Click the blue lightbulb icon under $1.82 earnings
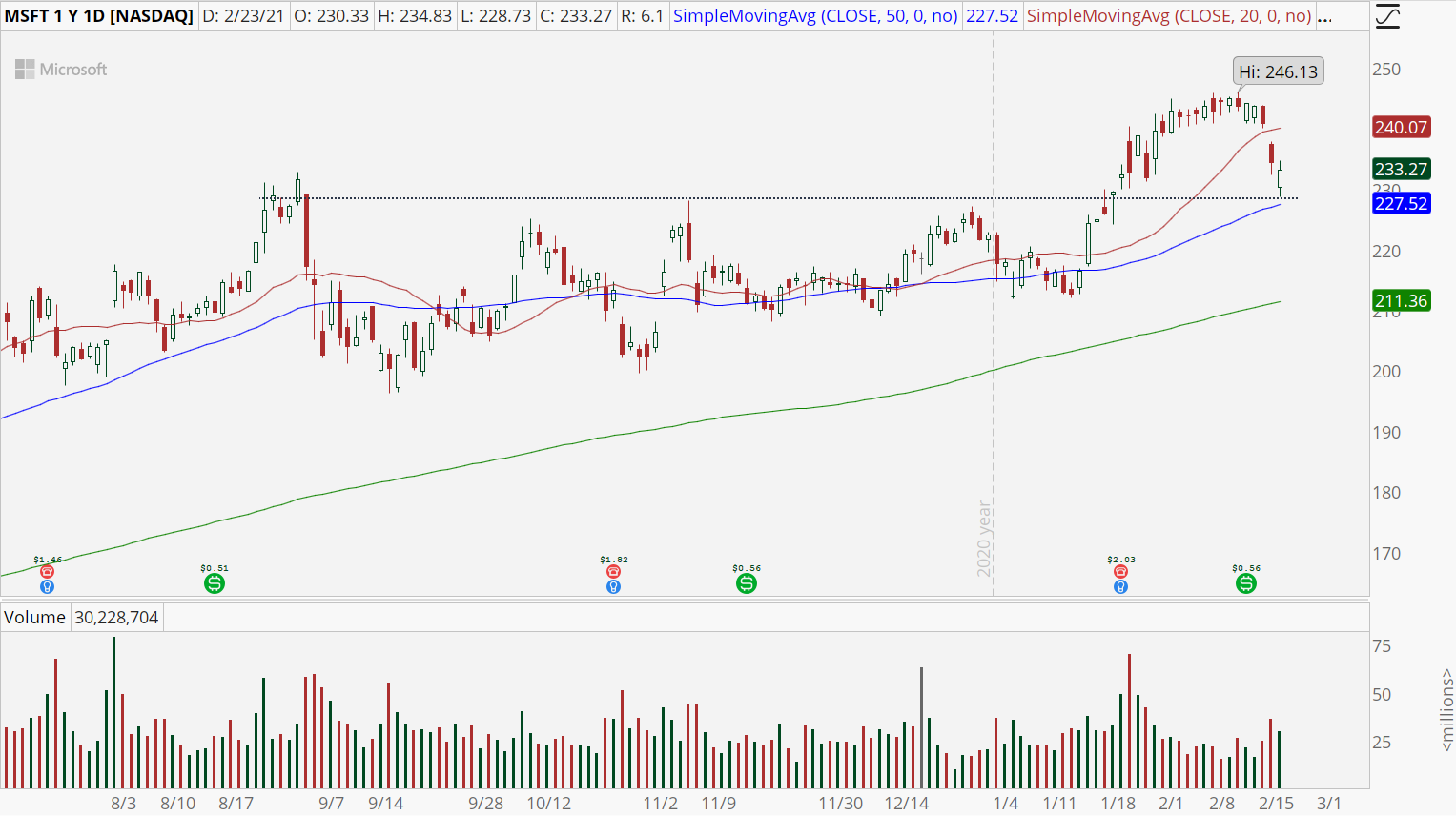This screenshot has height=816, width=1456. 613,586
